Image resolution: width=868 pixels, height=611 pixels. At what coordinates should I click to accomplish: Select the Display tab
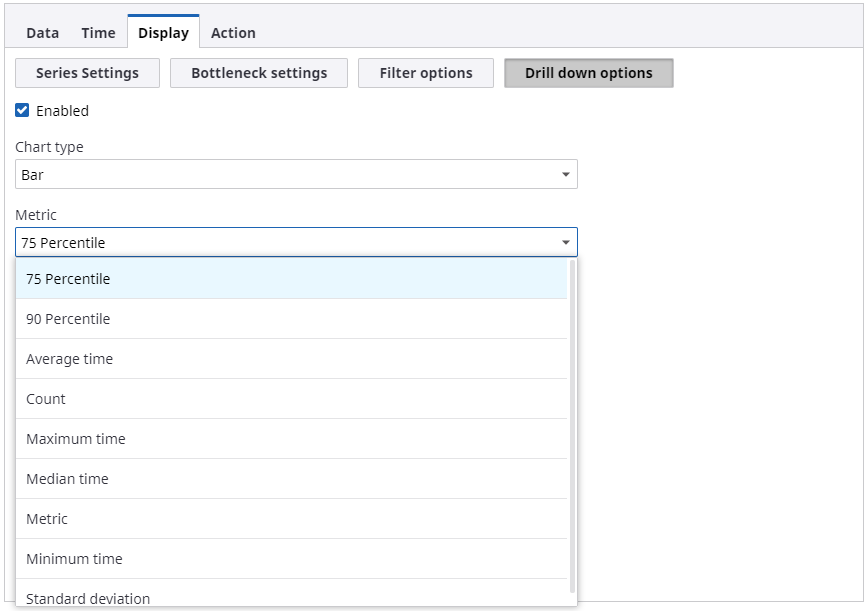(x=163, y=33)
